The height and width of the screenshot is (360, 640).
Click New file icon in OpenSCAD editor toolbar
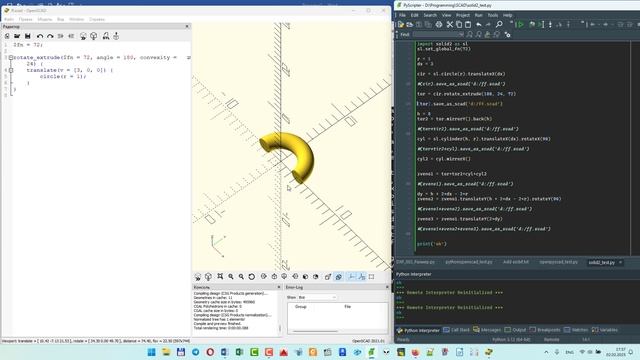[x=7, y=36]
